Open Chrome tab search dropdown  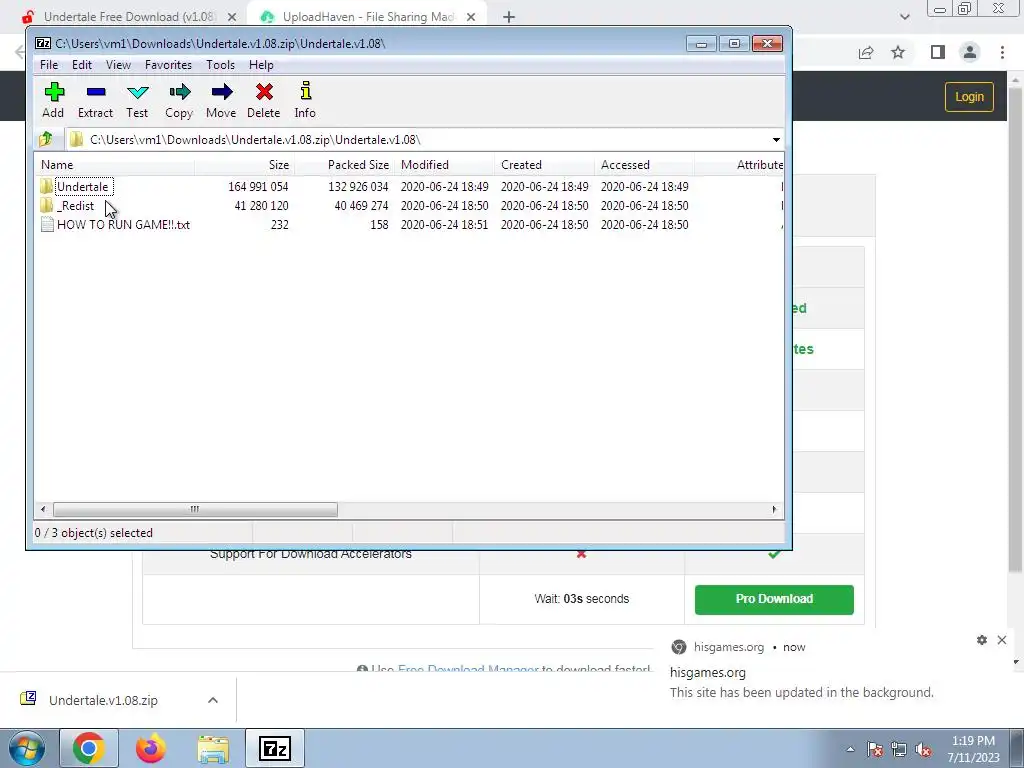(x=904, y=17)
